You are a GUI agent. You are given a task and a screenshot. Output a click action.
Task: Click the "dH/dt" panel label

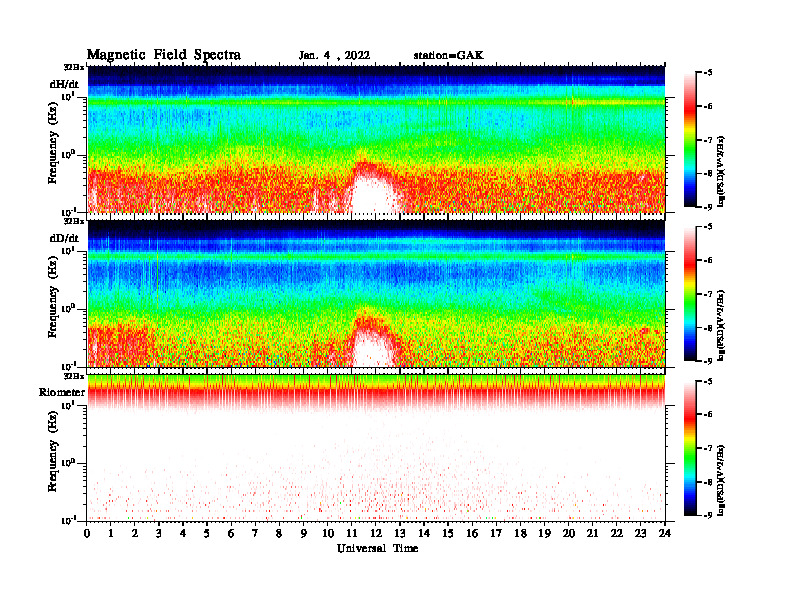(x=64, y=84)
